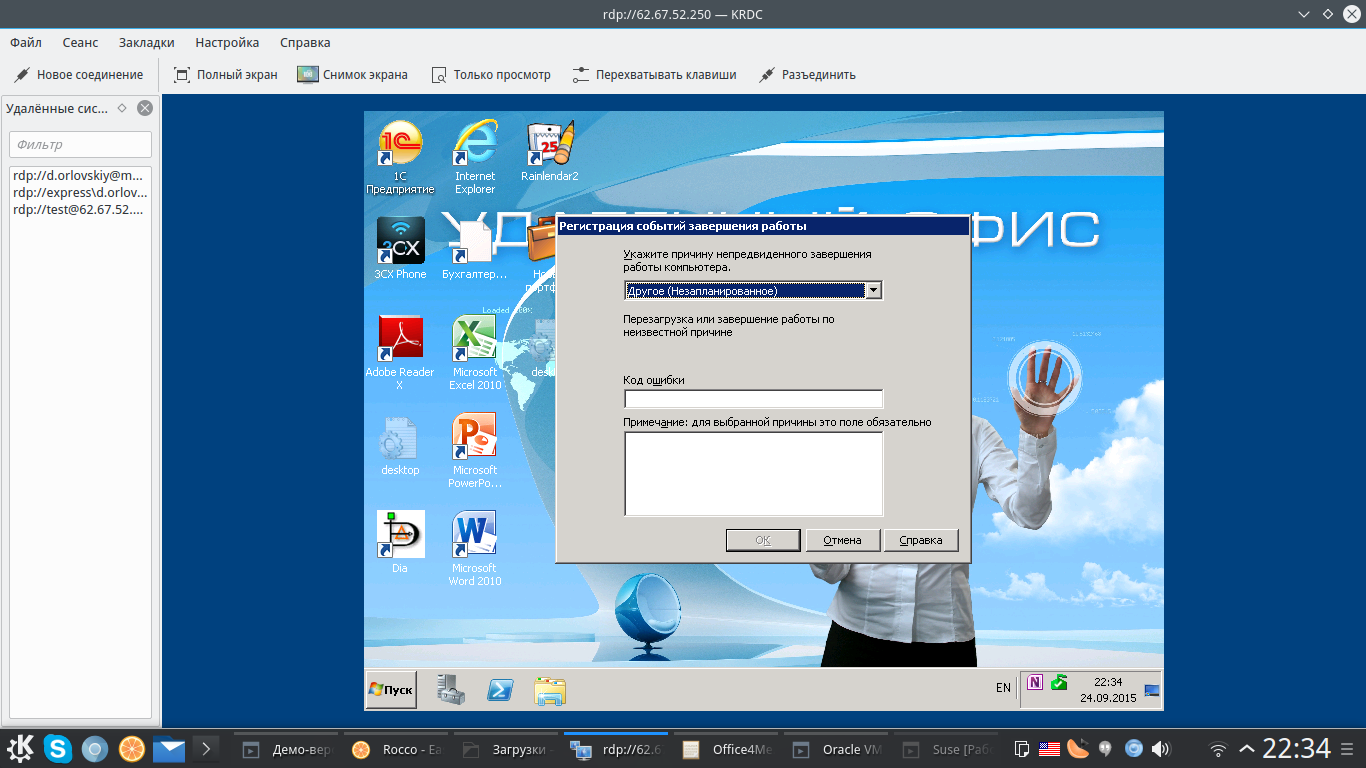Switch to the Oracle VM taskbar window
1366x768 pixels.
click(x=838, y=749)
